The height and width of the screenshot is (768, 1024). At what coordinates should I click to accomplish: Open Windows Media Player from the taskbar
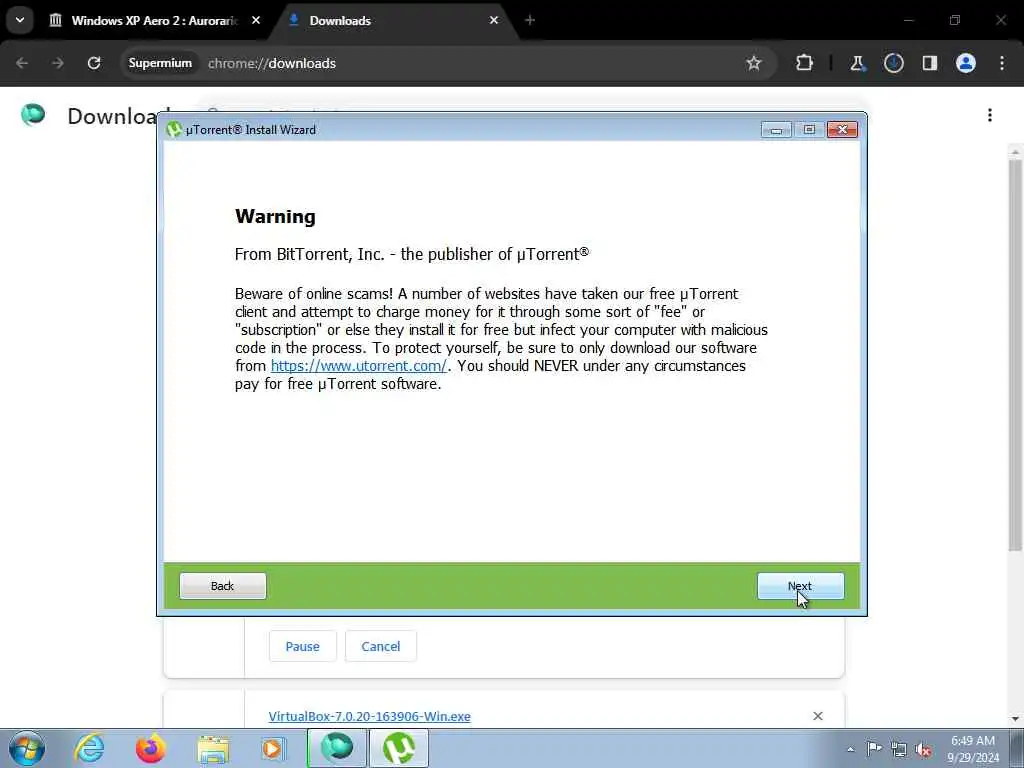pyautogui.click(x=273, y=748)
